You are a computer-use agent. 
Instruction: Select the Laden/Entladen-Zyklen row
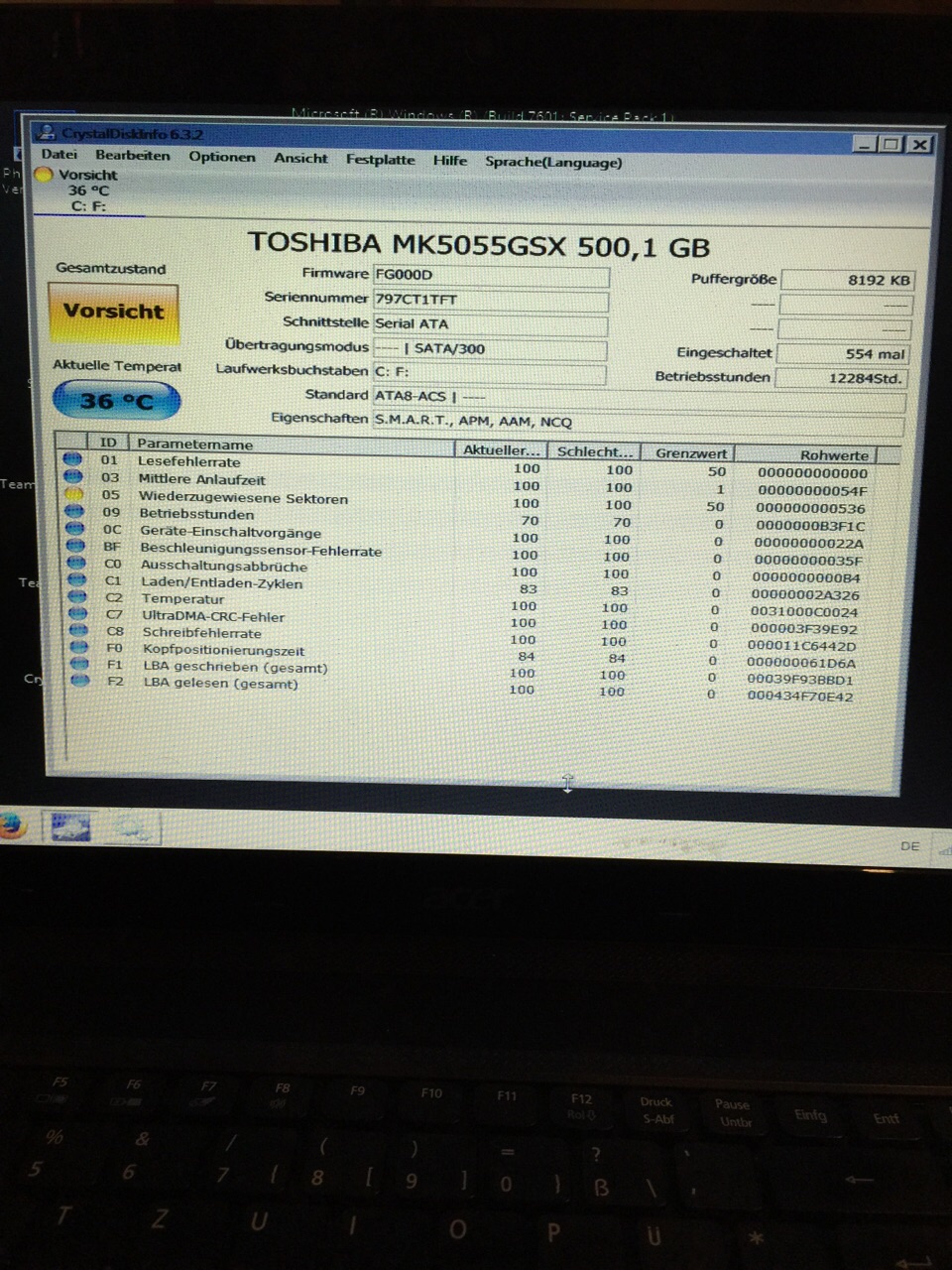pyautogui.click(x=464, y=585)
